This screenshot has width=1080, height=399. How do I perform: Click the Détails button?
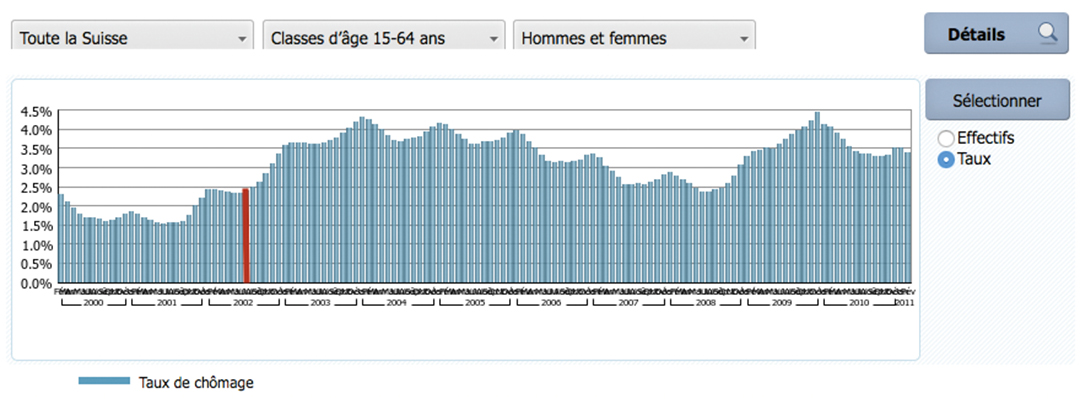[x=996, y=34]
